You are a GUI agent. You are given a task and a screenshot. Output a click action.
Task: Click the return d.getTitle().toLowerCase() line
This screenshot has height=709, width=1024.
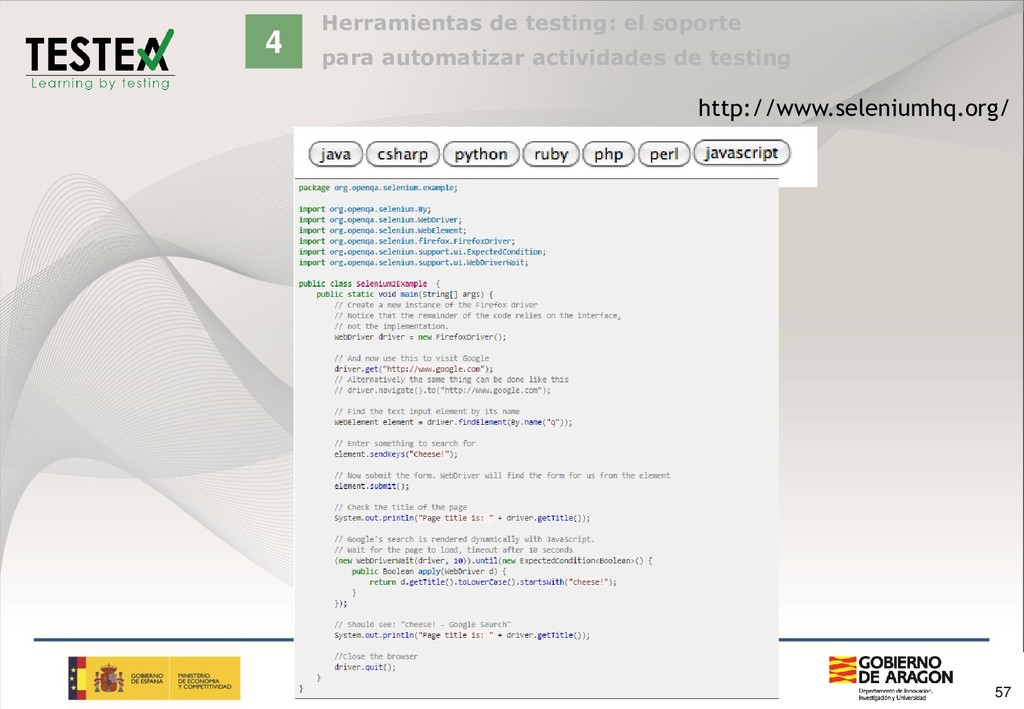click(x=493, y=582)
